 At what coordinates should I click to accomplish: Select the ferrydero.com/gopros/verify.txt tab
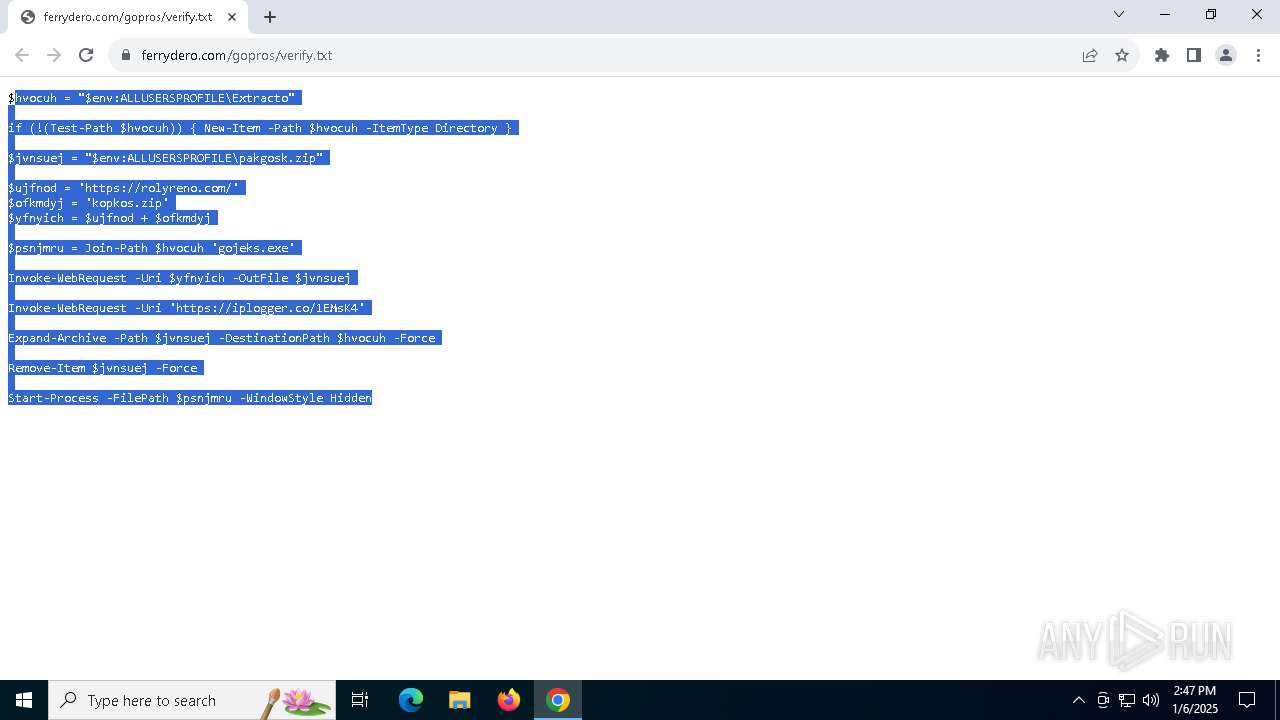128,17
